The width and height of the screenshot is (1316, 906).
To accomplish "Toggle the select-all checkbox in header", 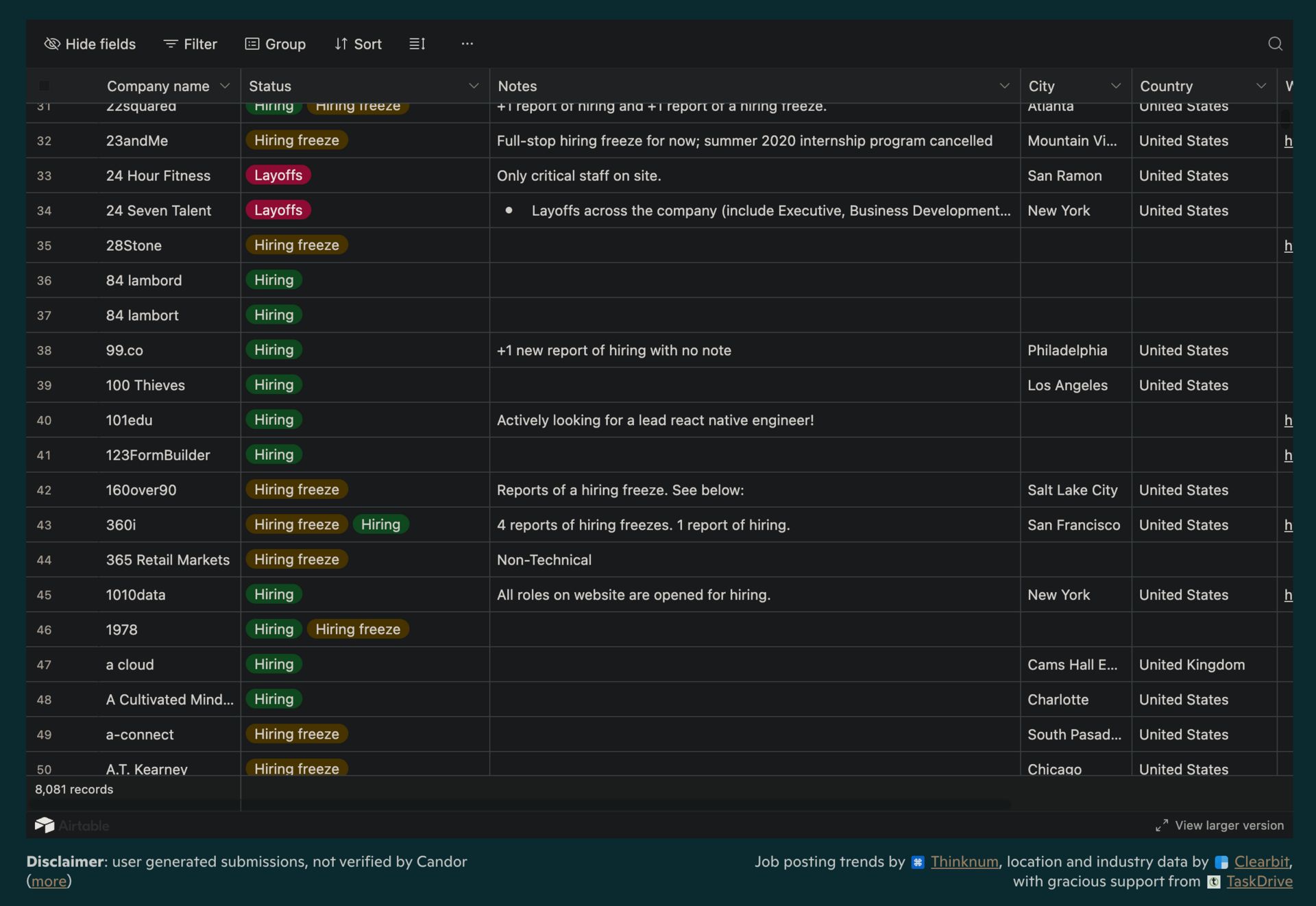I will (x=44, y=86).
